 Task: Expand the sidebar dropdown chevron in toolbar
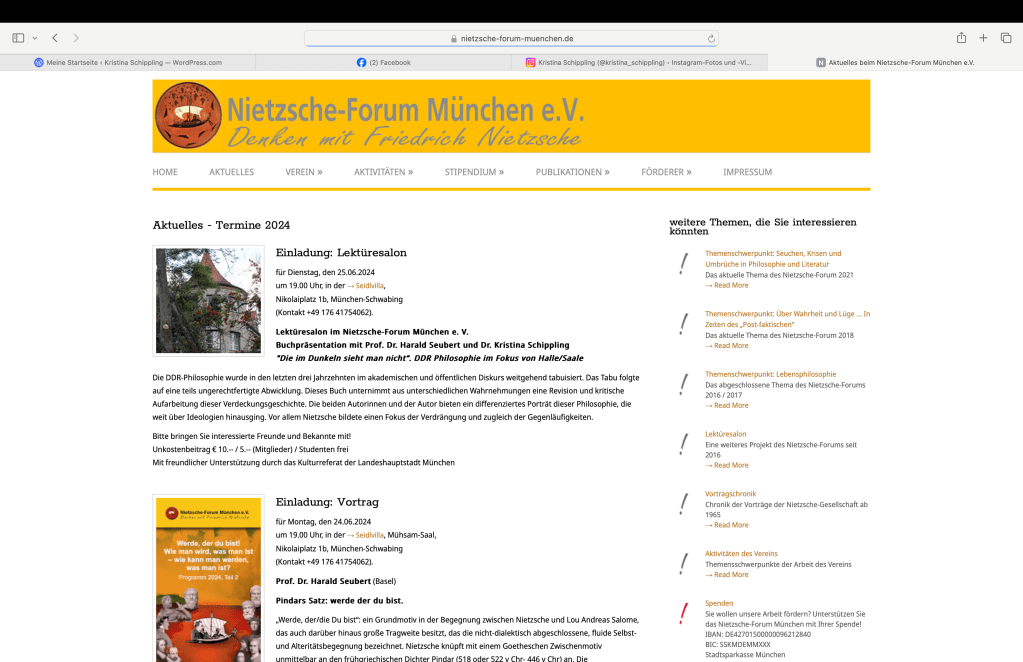click(x=34, y=38)
